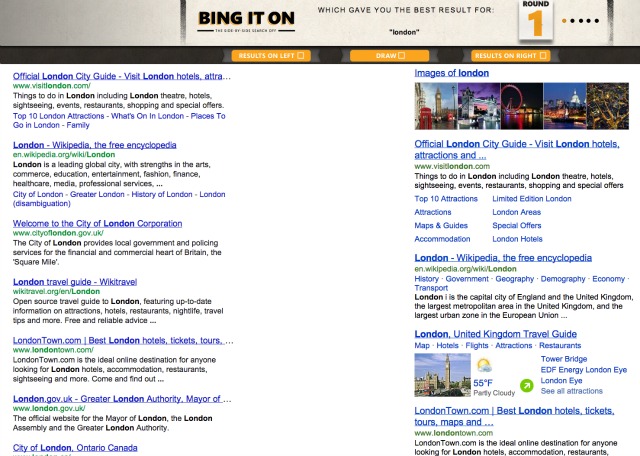
Task: Open left LondonTown.com result title
Action: [x=123, y=340]
